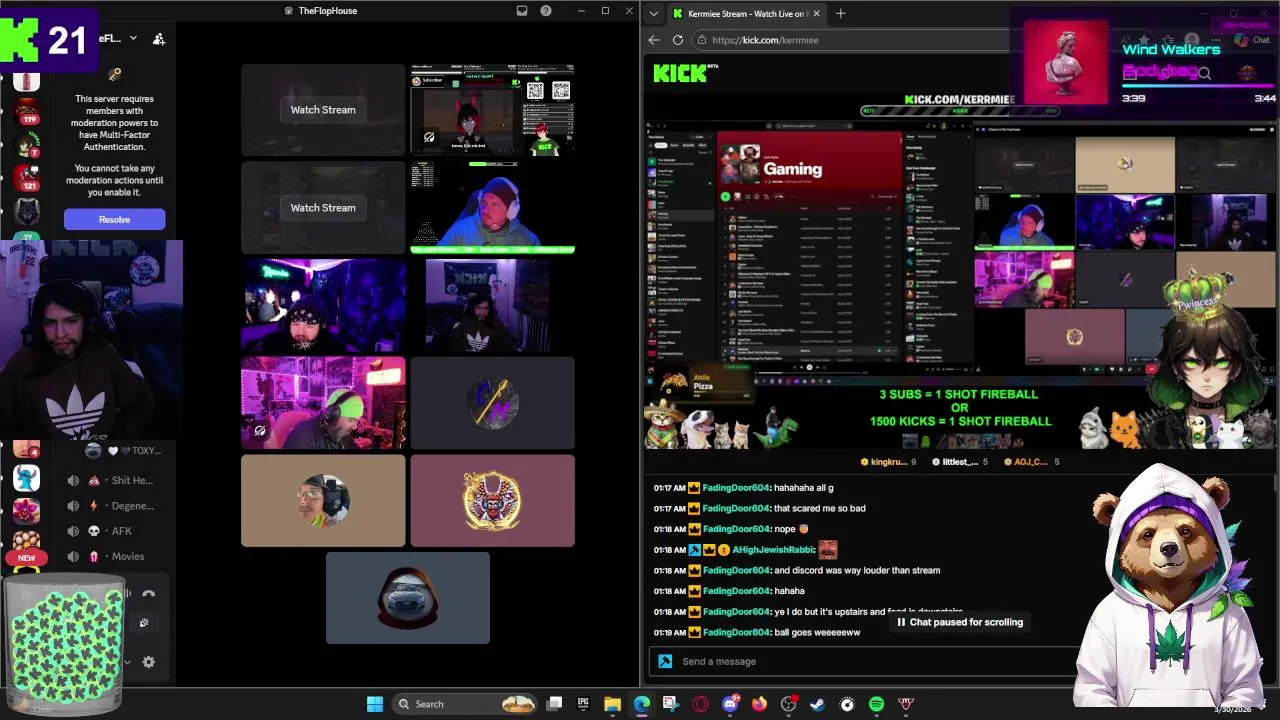Select the car avatar participant tile
This screenshot has height=720, width=1280.
(x=408, y=598)
